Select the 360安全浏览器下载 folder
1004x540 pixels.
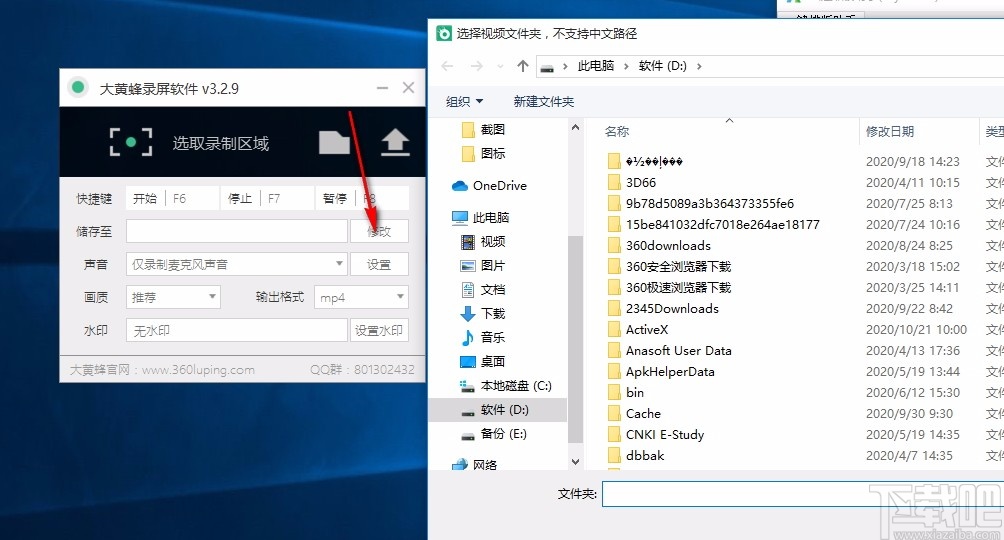[x=678, y=266]
